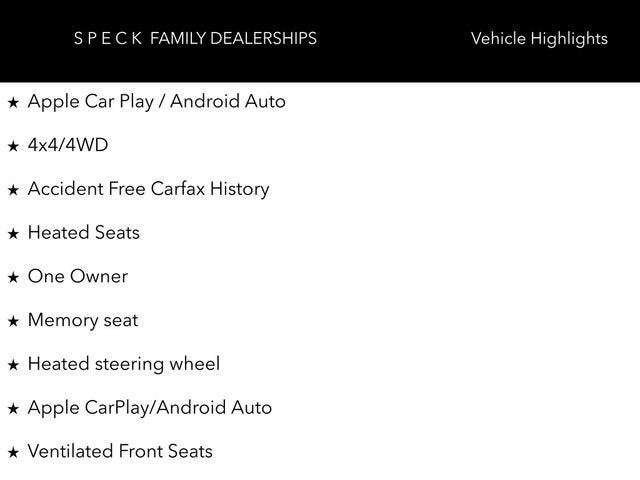Image resolution: width=640 pixels, height=480 pixels.
Task: Click the star before 'Apple Car Play / Android Auto'
Action: (x=13, y=102)
